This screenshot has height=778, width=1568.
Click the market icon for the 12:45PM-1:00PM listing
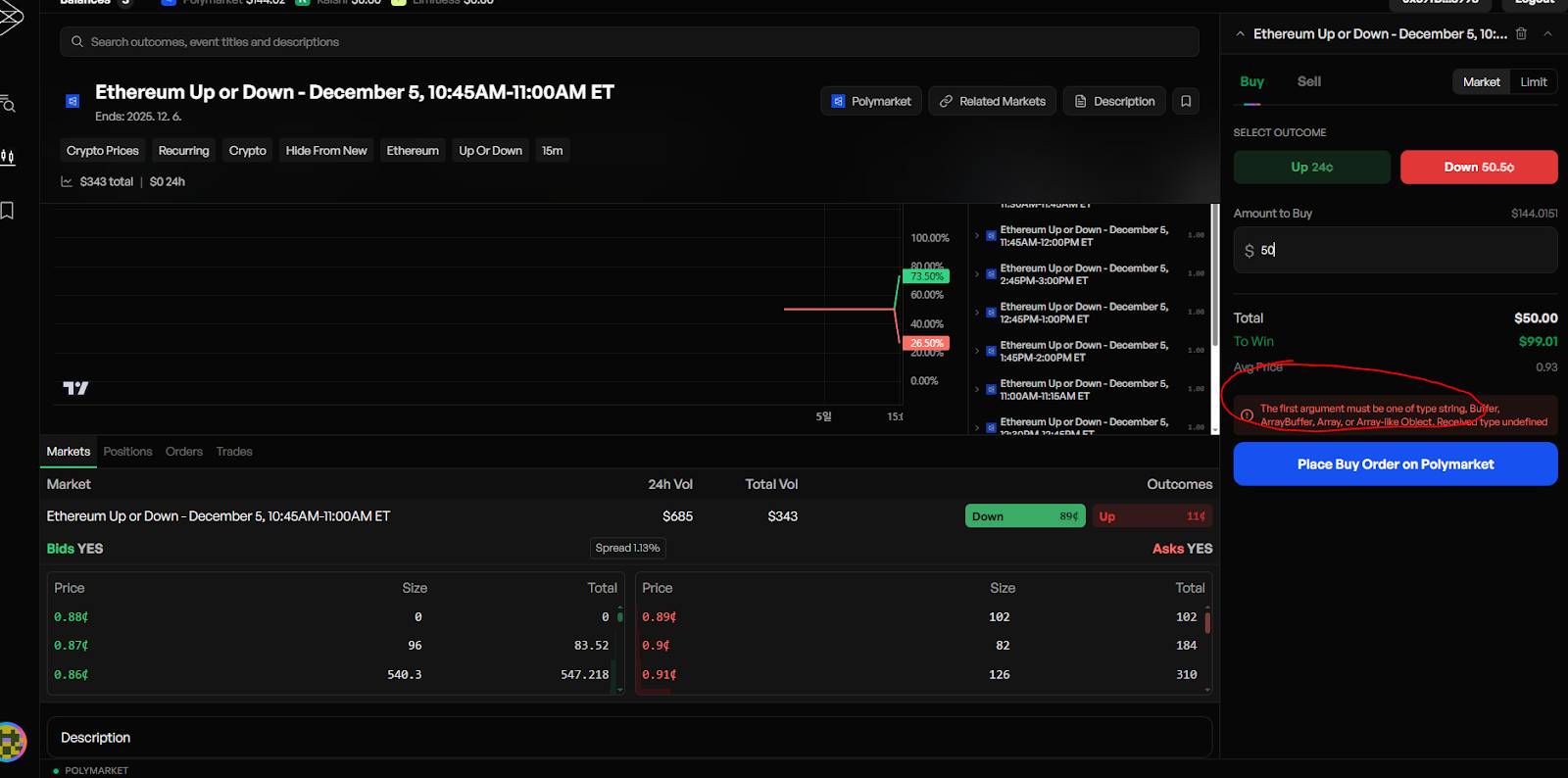tap(991, 313)
